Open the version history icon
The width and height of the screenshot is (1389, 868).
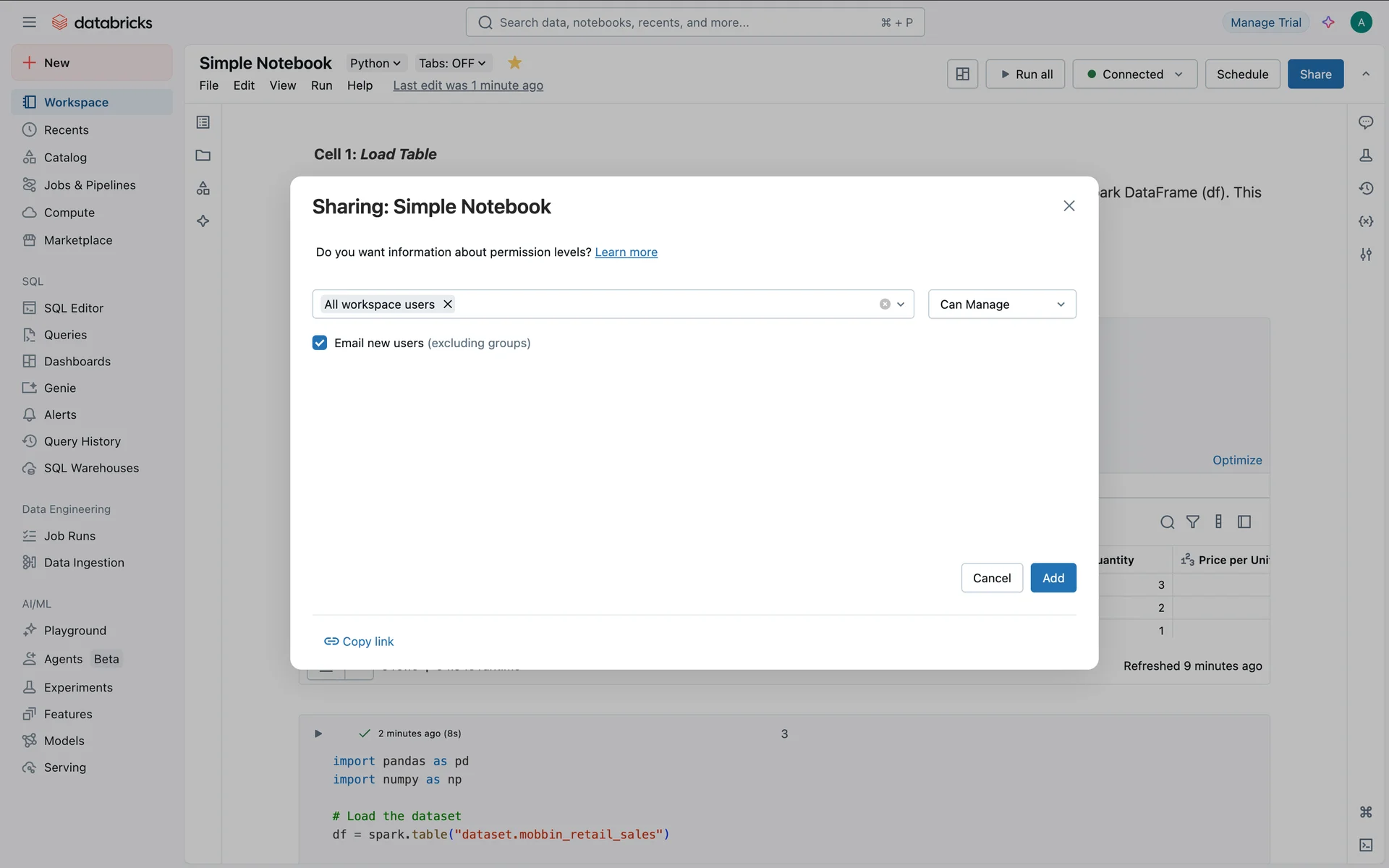click(x=1366, y=189)
